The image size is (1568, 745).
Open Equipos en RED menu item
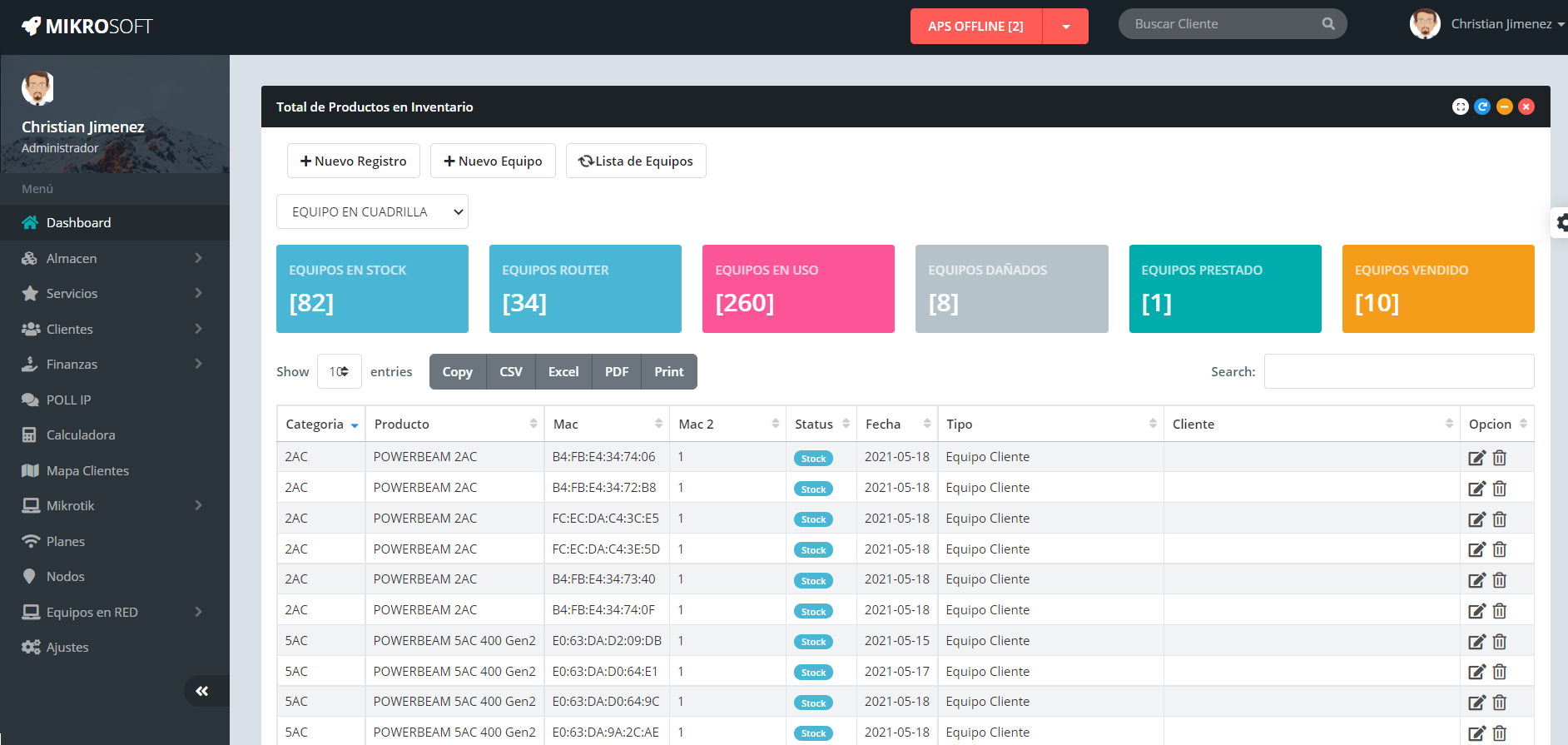[x=115, y=612]
